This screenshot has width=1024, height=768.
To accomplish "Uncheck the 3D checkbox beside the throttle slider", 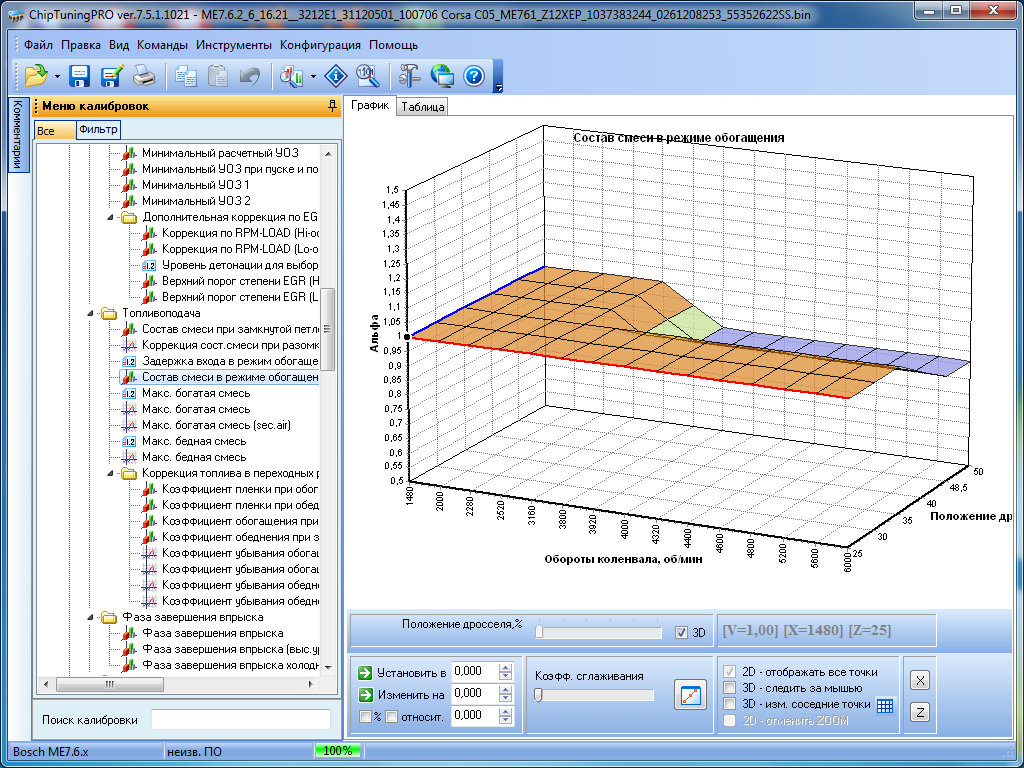I will (x=682, y=632).
